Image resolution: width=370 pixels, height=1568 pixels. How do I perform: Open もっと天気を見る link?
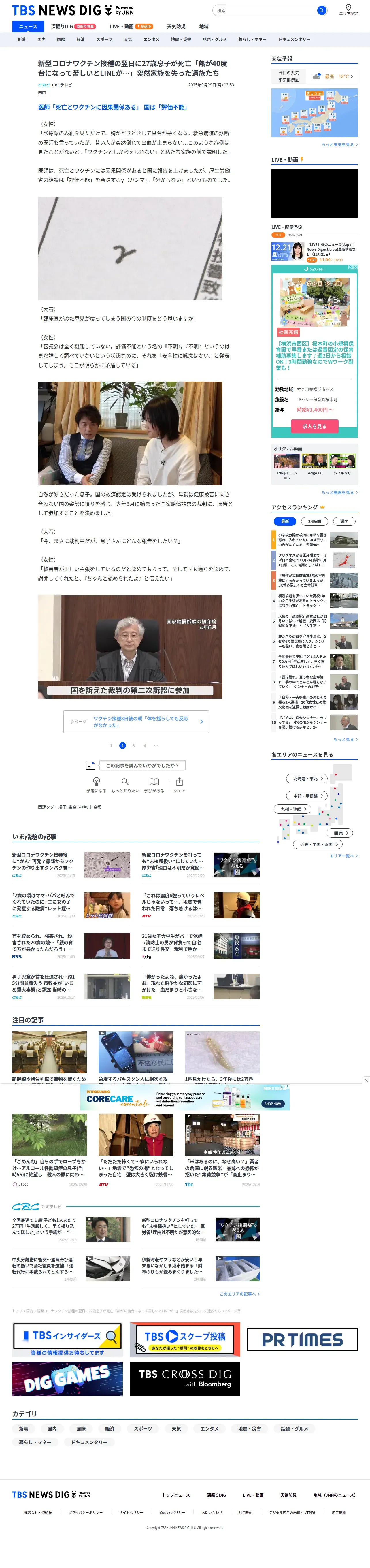click(339, 145)
